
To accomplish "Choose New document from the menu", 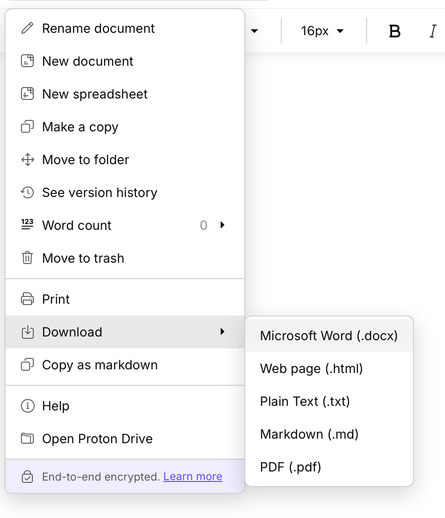I will coord(125,61).
